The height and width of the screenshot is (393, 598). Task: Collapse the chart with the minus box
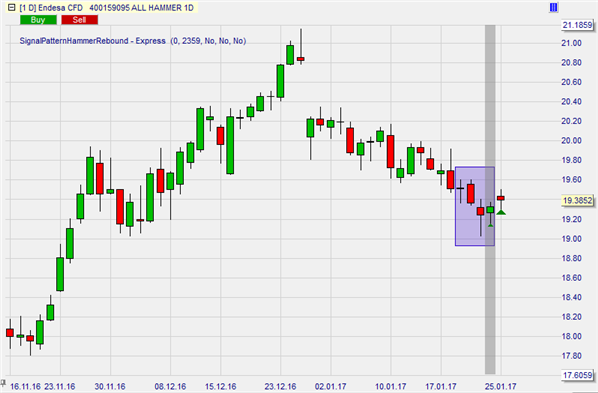point(11,7)
